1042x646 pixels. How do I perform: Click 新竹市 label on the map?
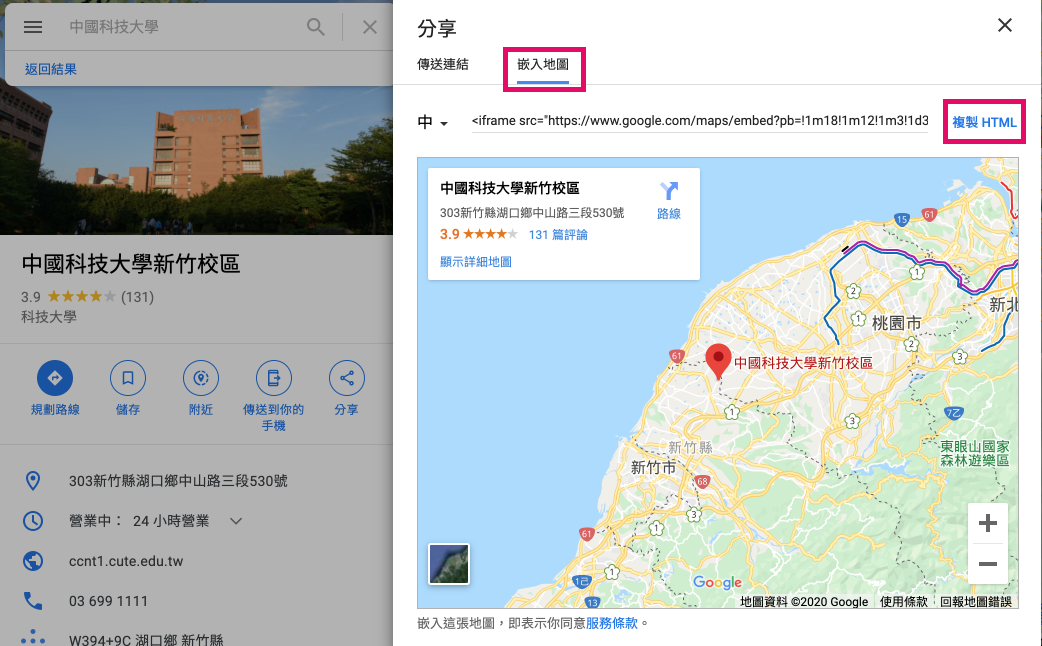[653, 468]
